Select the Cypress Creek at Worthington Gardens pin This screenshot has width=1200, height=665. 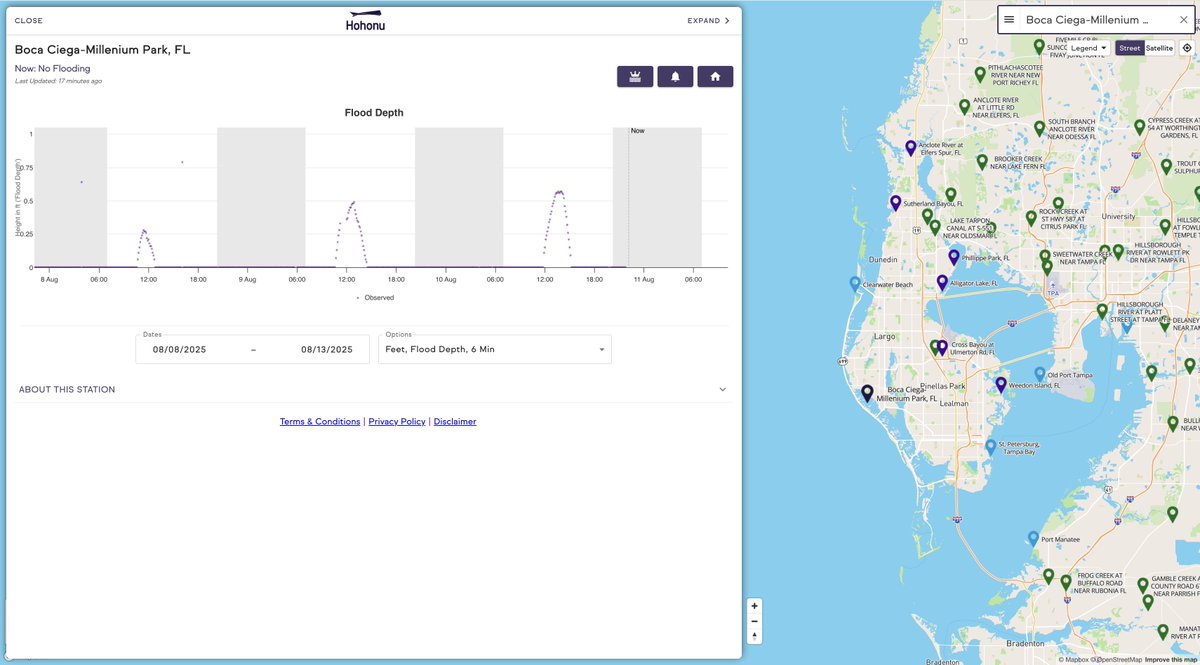[1139, 128]
